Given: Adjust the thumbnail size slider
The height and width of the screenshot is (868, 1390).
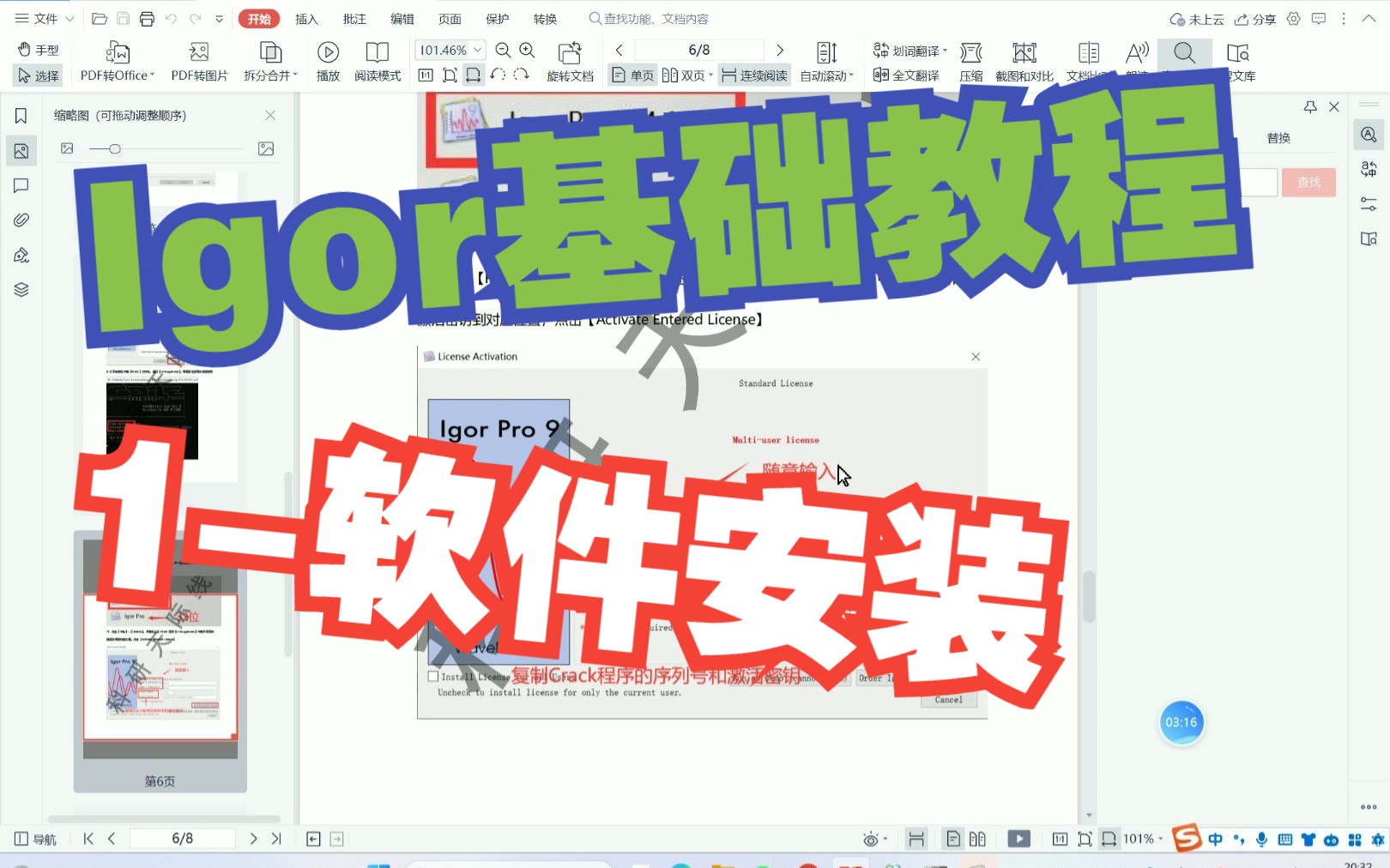Looking at the screenshot, I should tap(115, 148).
